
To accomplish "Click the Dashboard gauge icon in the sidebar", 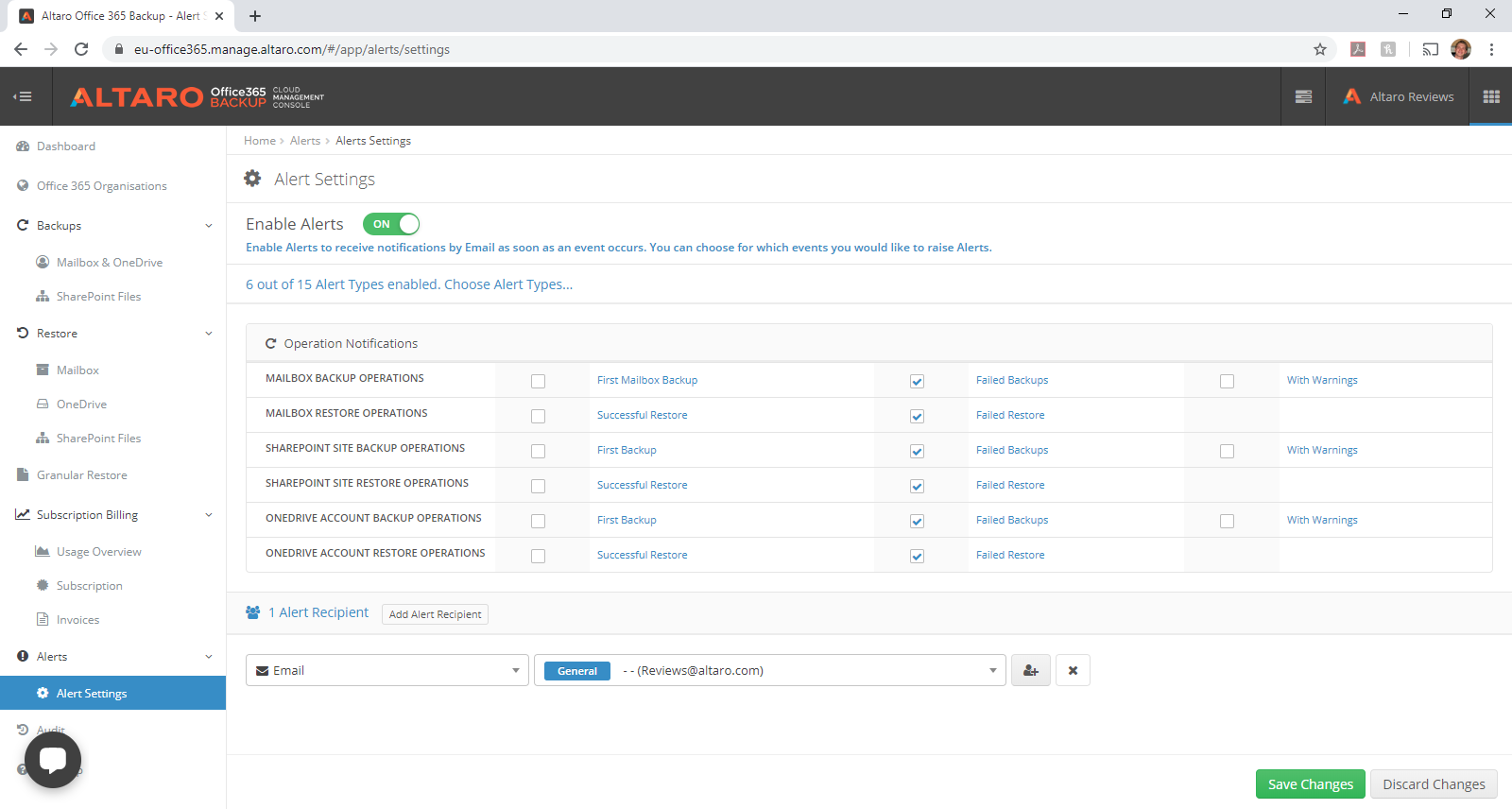I will point(23,146).
